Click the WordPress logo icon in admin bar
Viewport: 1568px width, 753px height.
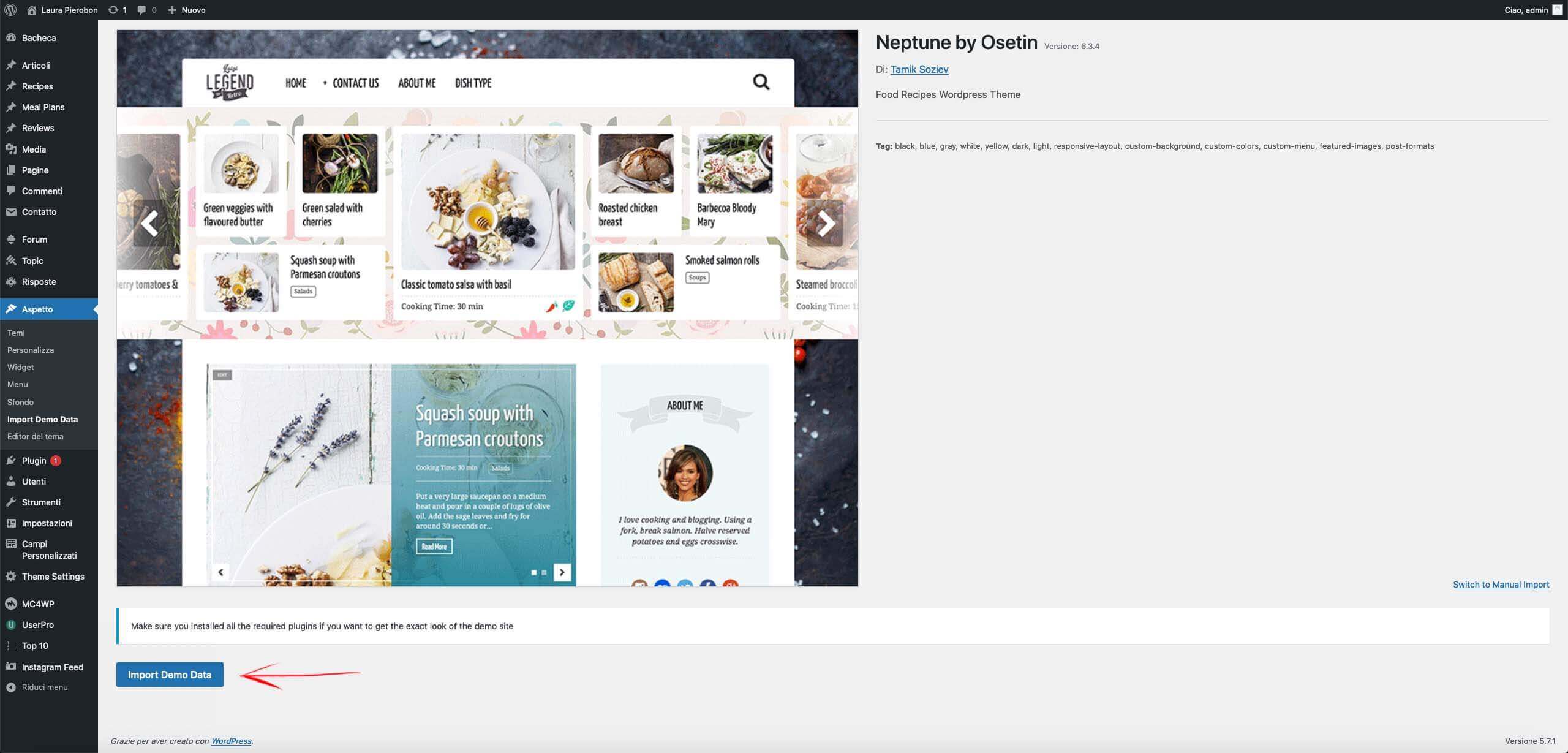click(10, 10)
